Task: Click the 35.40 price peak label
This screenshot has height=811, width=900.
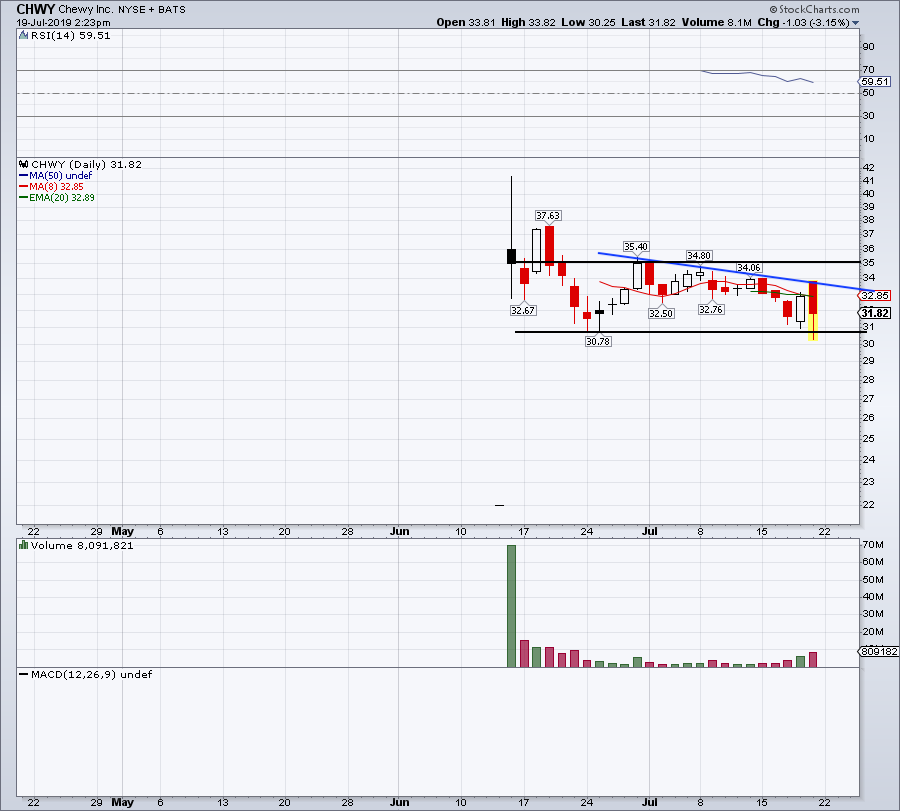Action: point(635,246)
